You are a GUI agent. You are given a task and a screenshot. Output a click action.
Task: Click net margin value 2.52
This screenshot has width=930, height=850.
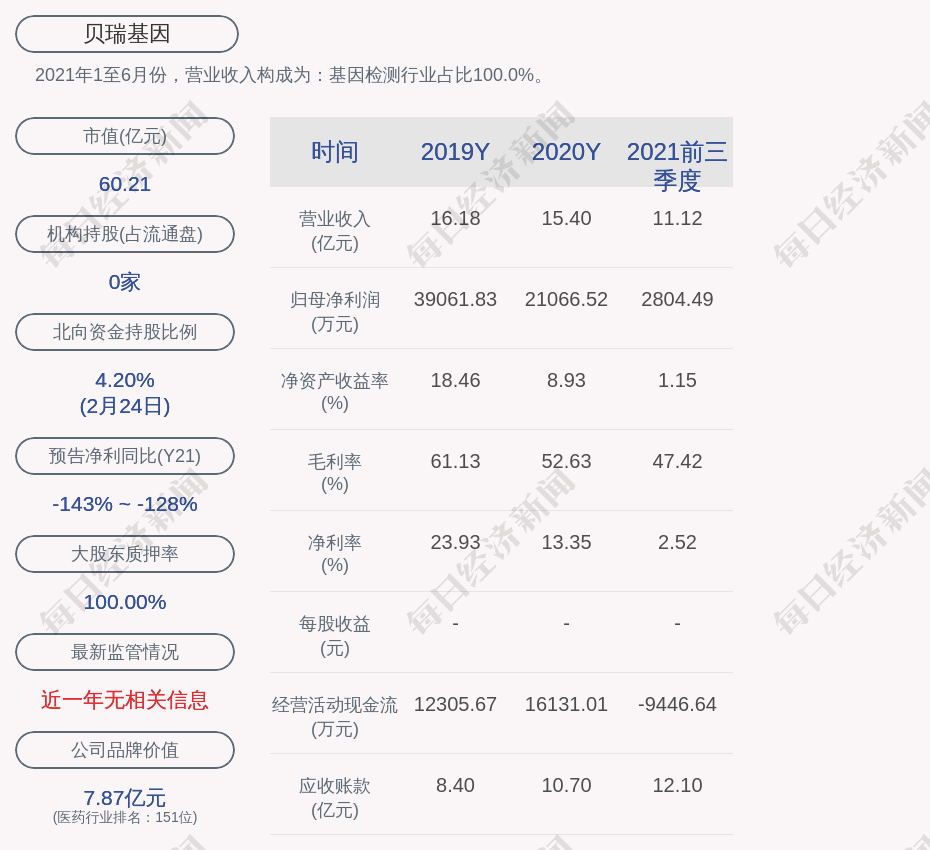pyautogui.click(x=677, y=542)
